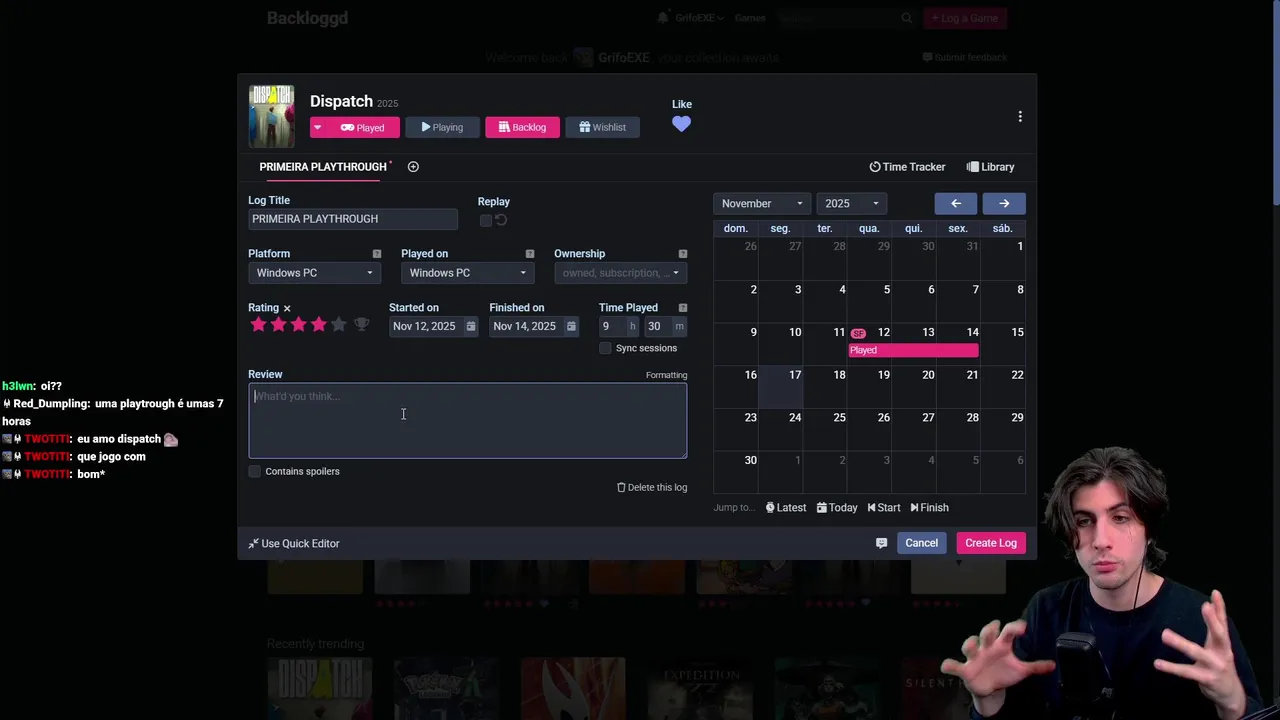Click the Dispatch cover art thumbnail
Screen dimensions: 1280x720
coord(272,117)
